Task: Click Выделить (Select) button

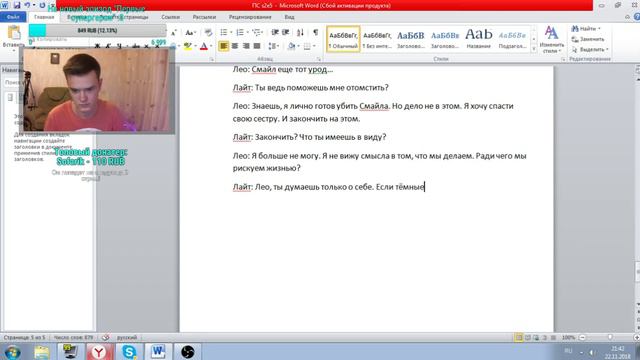Action: click(590, 49)
